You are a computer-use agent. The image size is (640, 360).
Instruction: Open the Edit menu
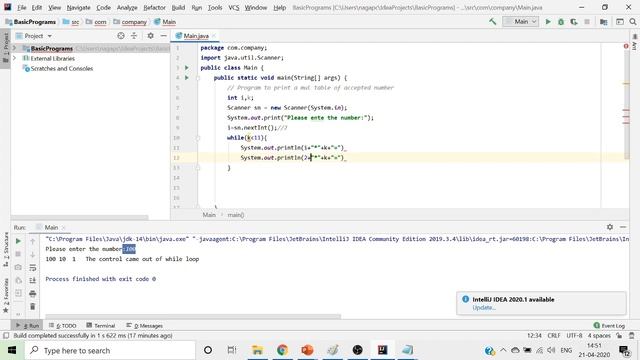(x=37, y=7)
